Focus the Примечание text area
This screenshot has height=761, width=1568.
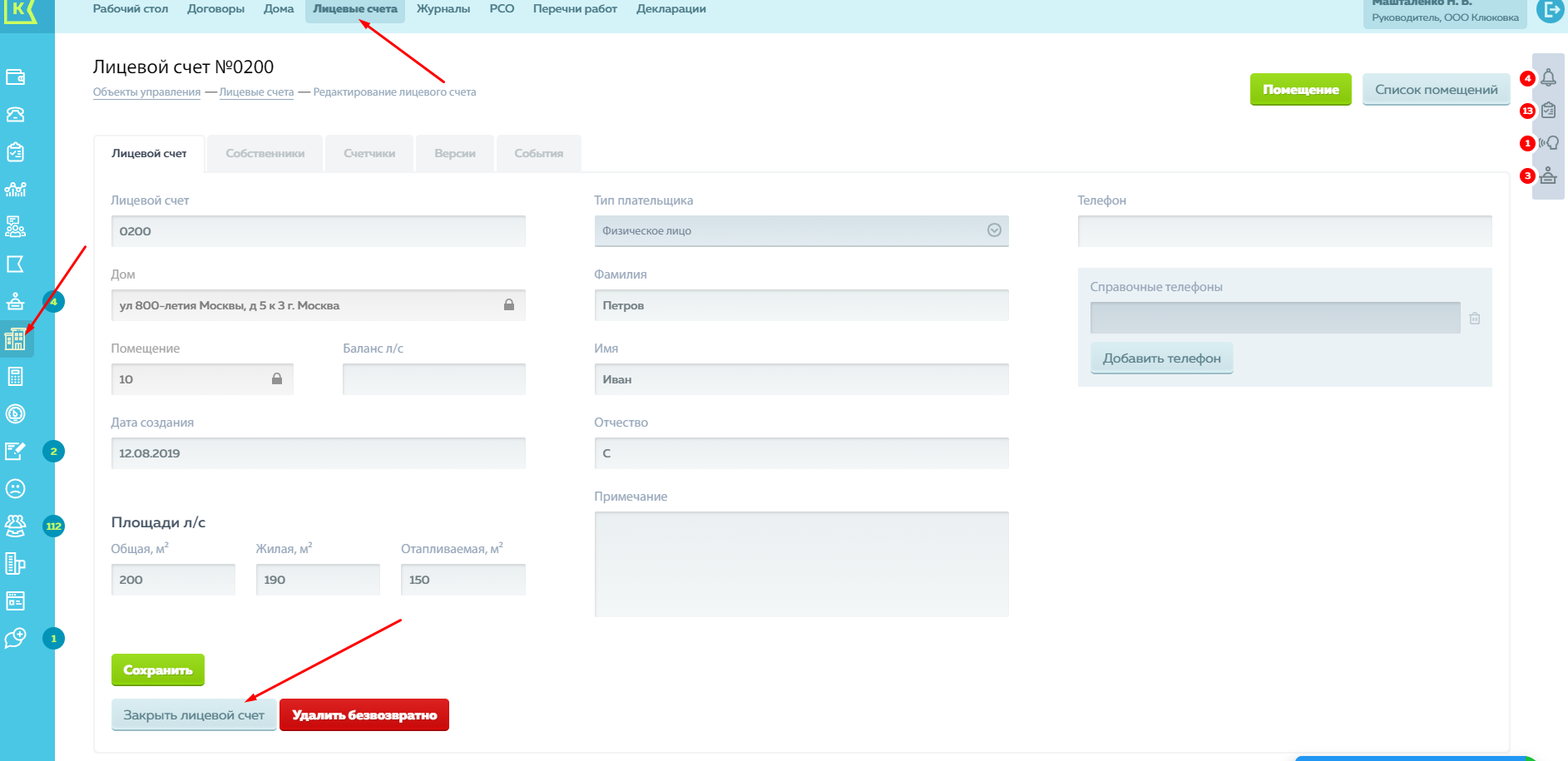802,564
